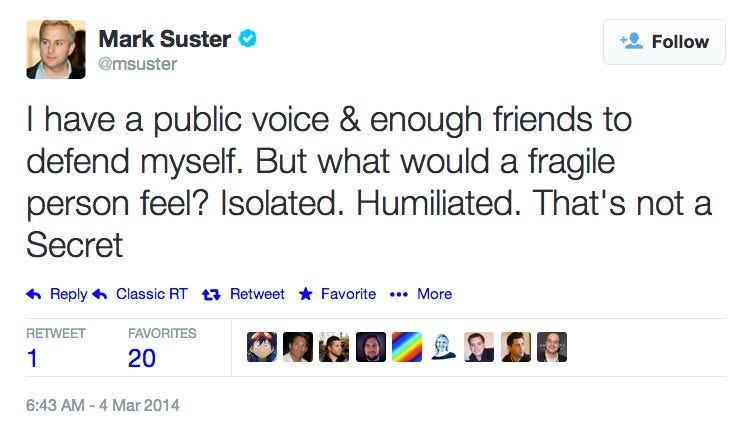745x431 pixels.
Task: Open the three-dots More icon
Action: tap(399, 295)
